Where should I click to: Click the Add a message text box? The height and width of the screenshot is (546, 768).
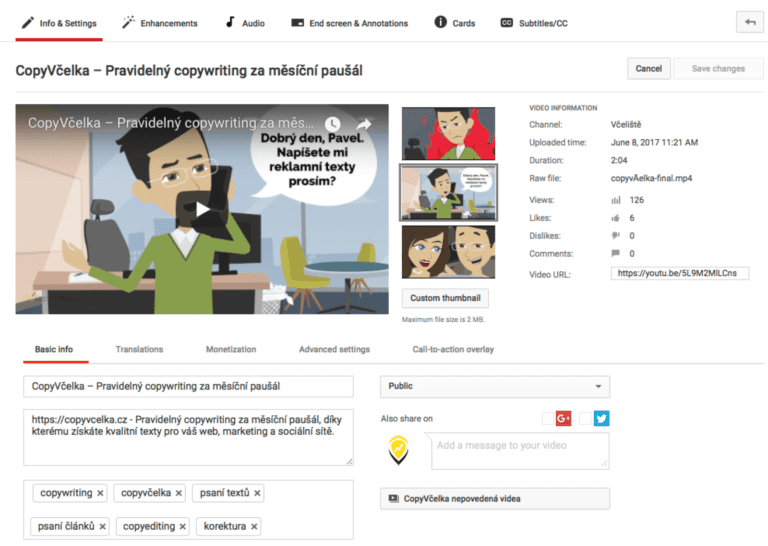520,451
